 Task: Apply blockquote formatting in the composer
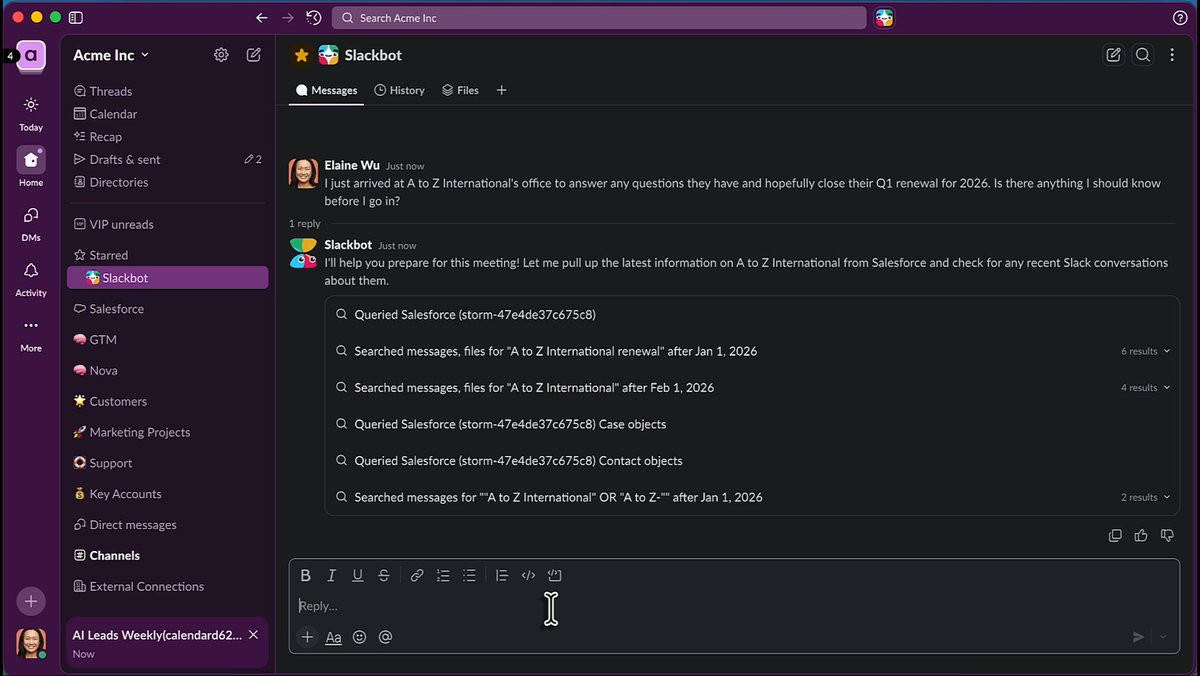tap(502, 575)
